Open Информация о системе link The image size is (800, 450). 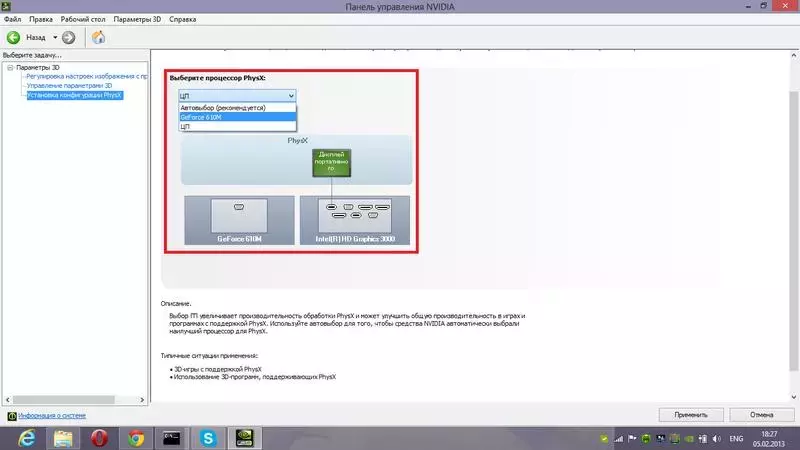[52, 416]
